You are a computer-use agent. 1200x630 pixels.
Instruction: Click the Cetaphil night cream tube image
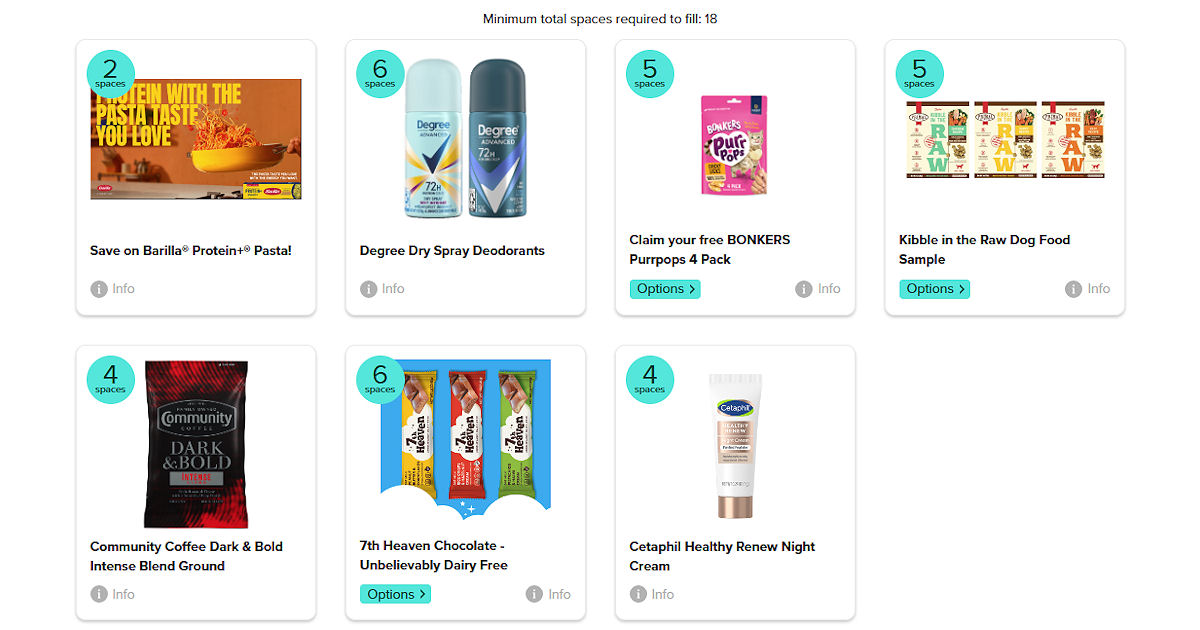(735, 446)
